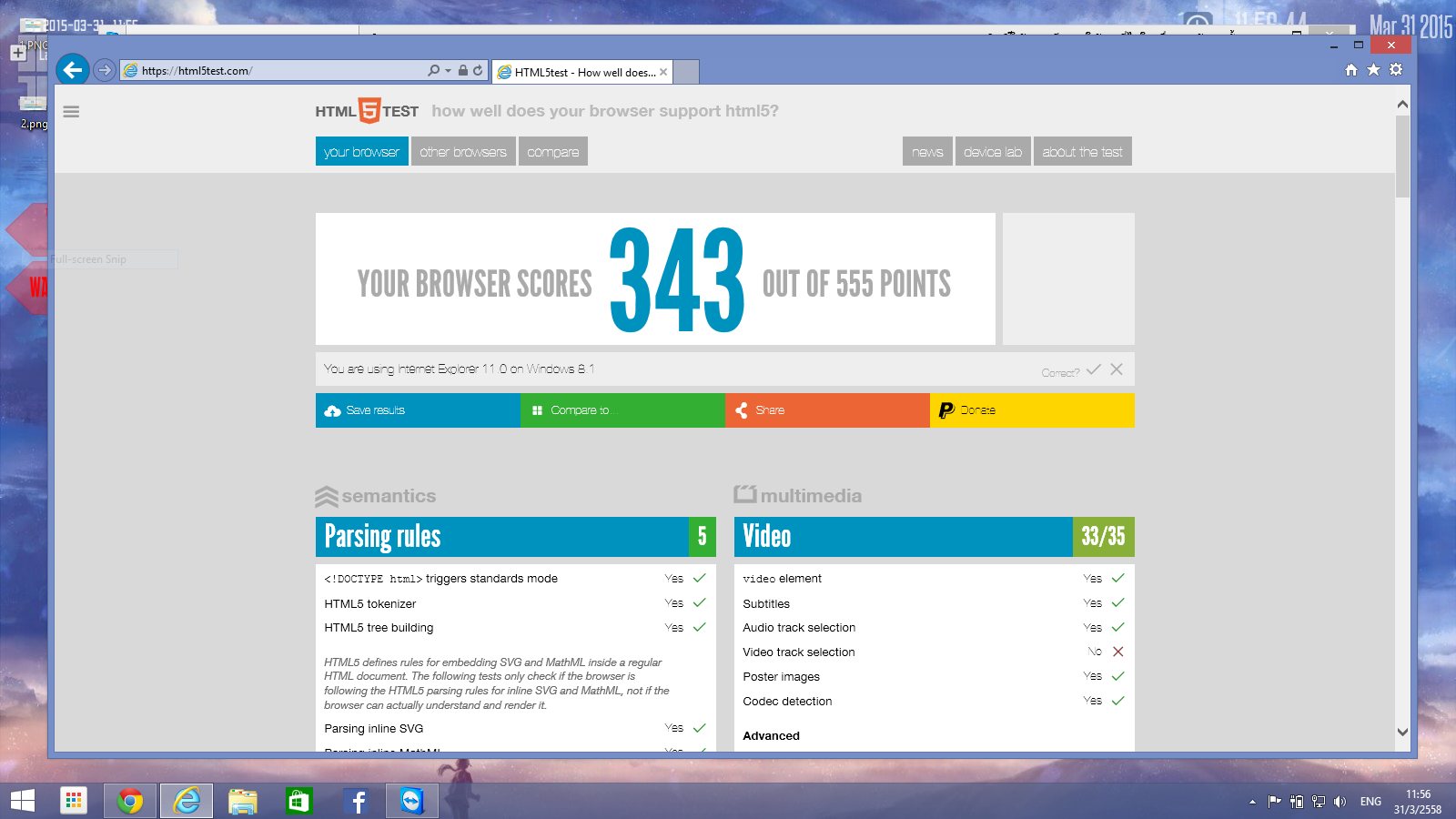
Task: Click the 'Compare to' button
Action: tap(622, 410)
